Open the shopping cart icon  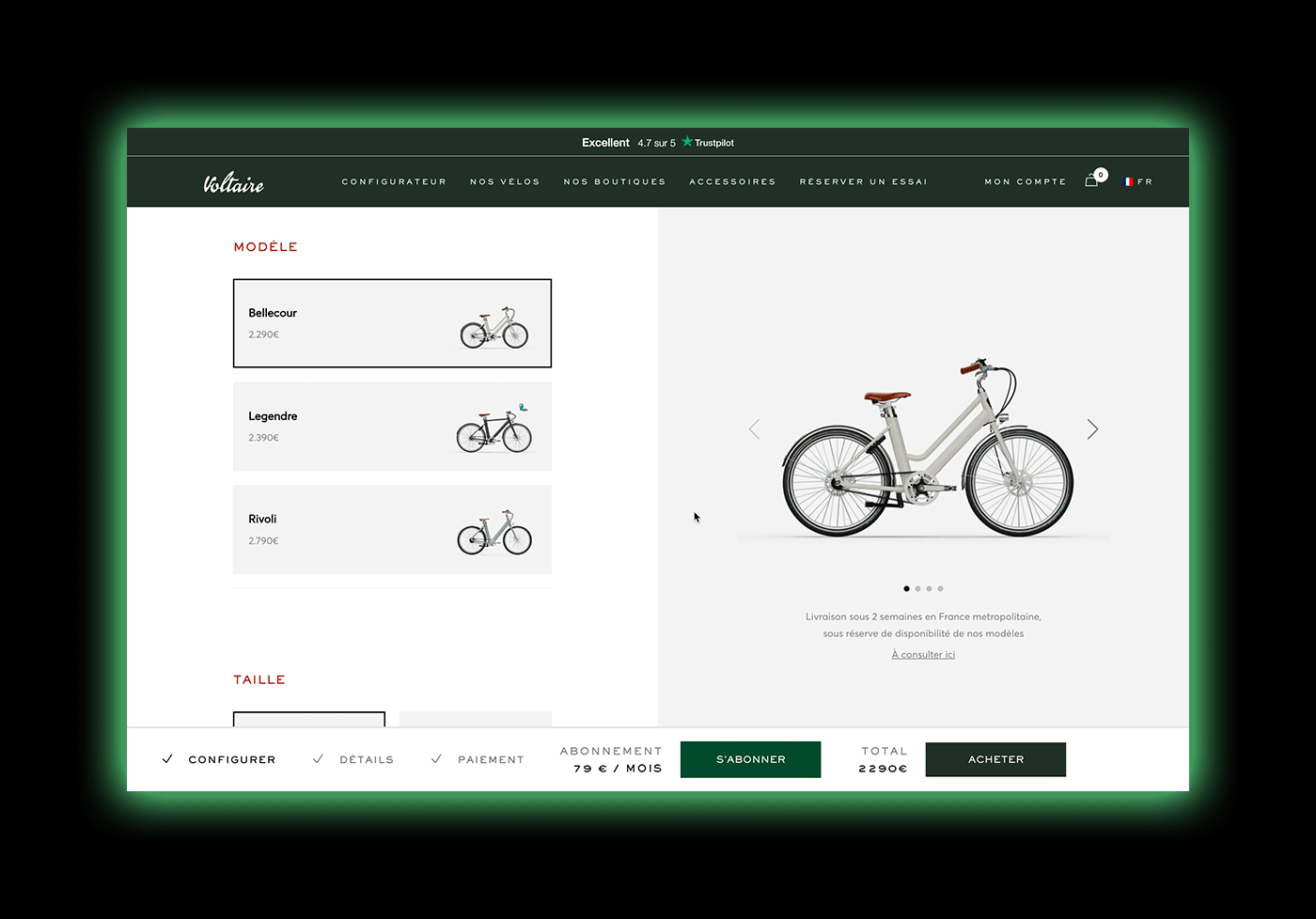[x=1091, y=180]
